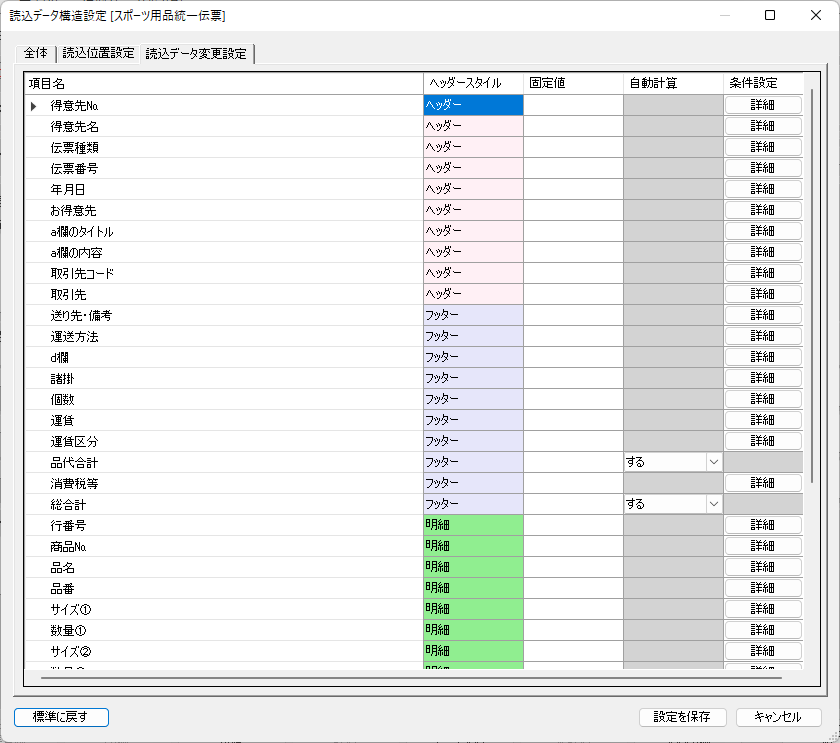840x743 pixels.
Task: Click the 条件設定 column header
Action: tap(763, 84)
